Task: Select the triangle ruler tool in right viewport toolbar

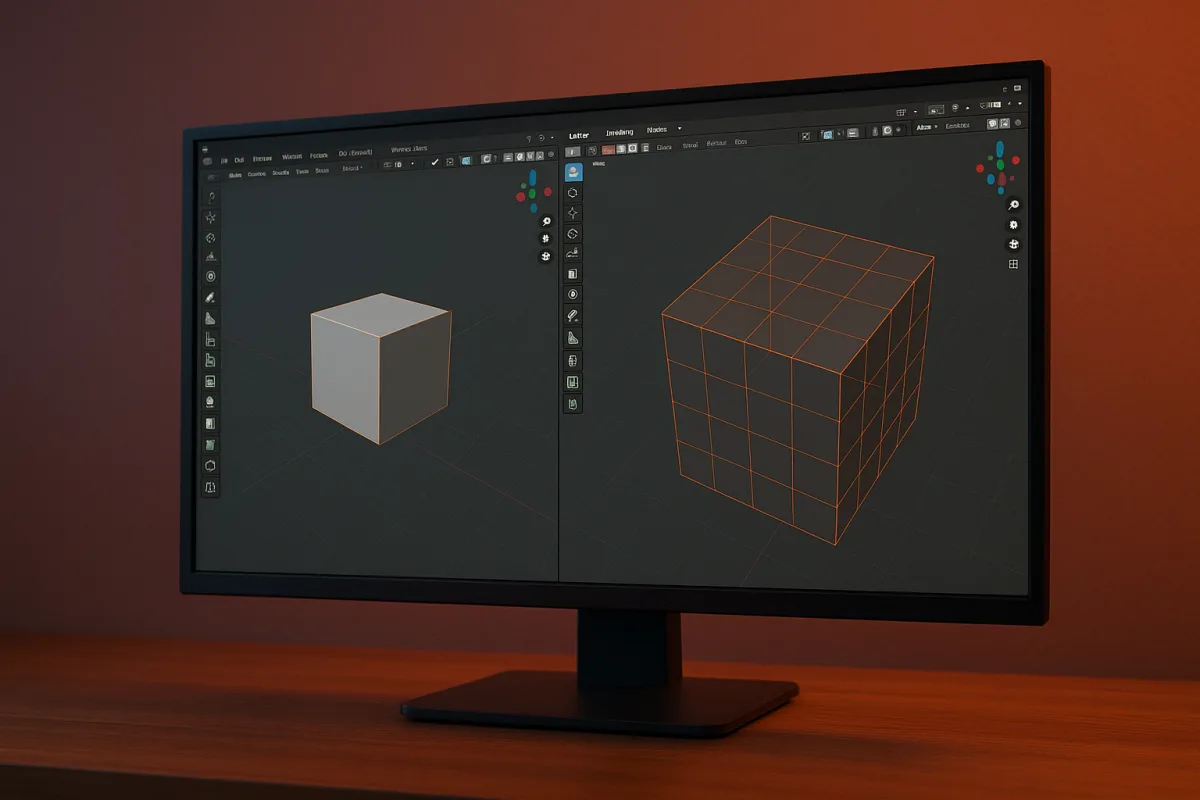Action: (573, 337)
